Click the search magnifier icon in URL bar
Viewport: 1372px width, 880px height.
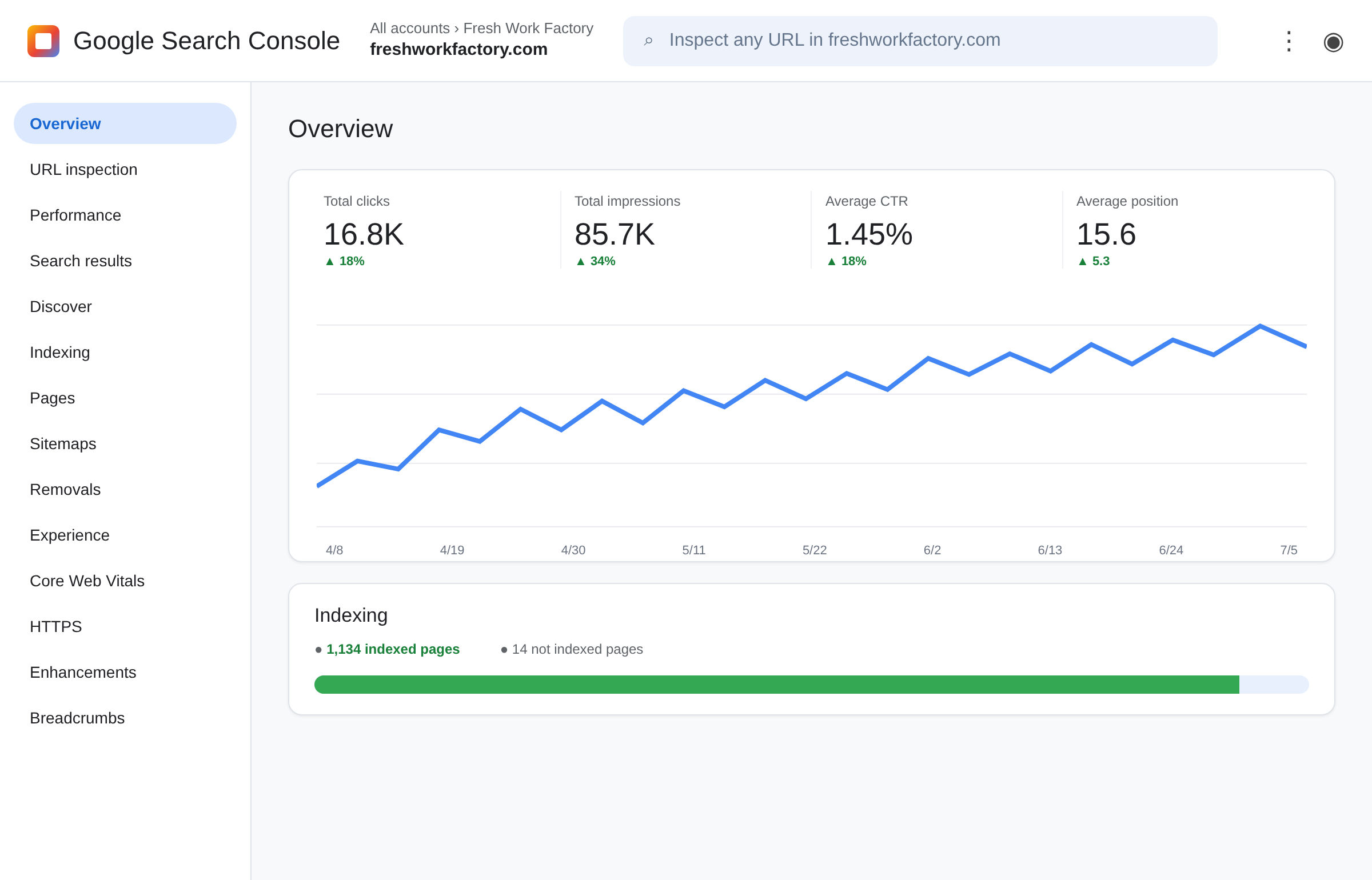[x=648, y=41]
